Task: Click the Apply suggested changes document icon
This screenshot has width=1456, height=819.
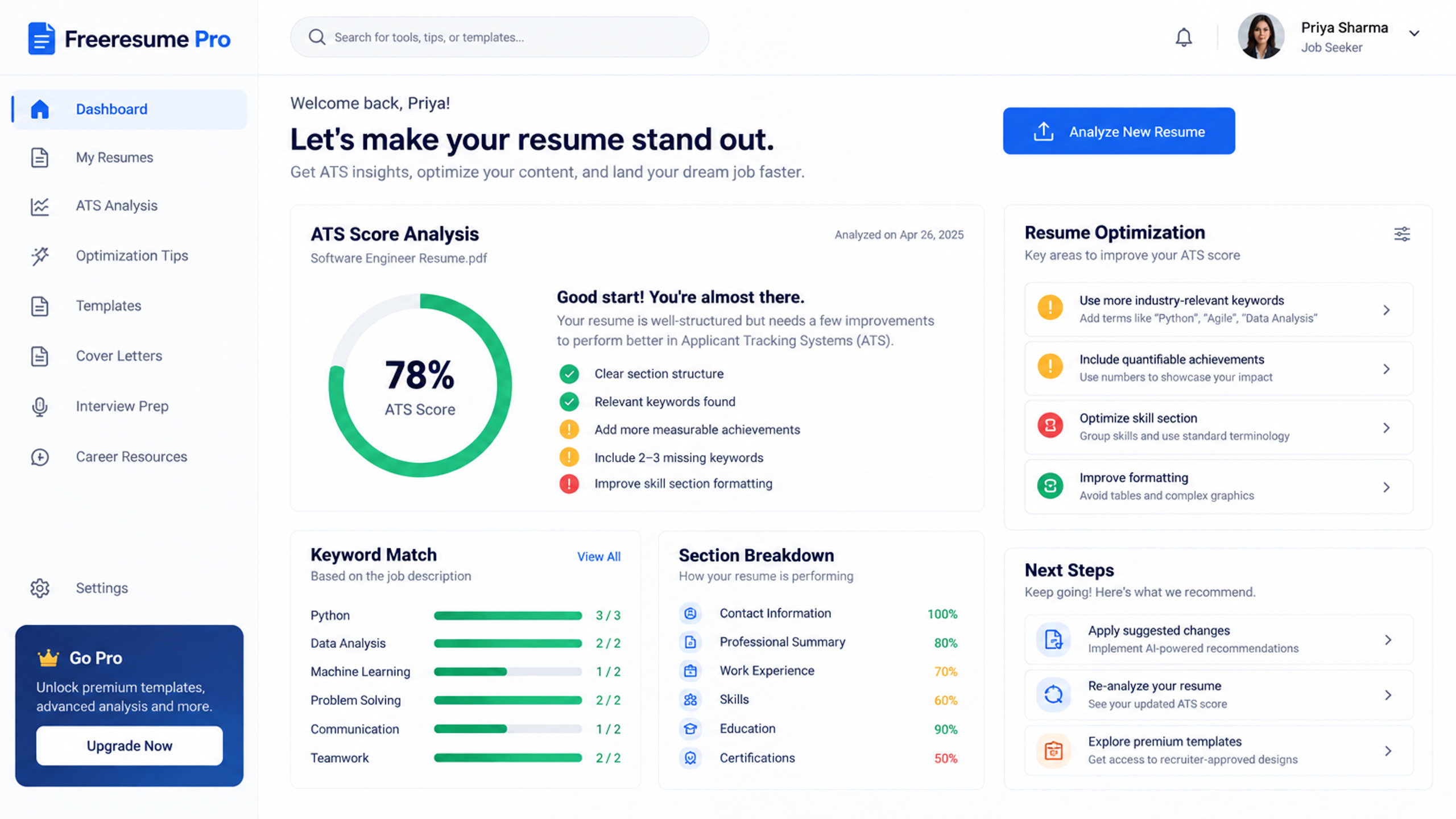Action: [x=1053, y=639]
